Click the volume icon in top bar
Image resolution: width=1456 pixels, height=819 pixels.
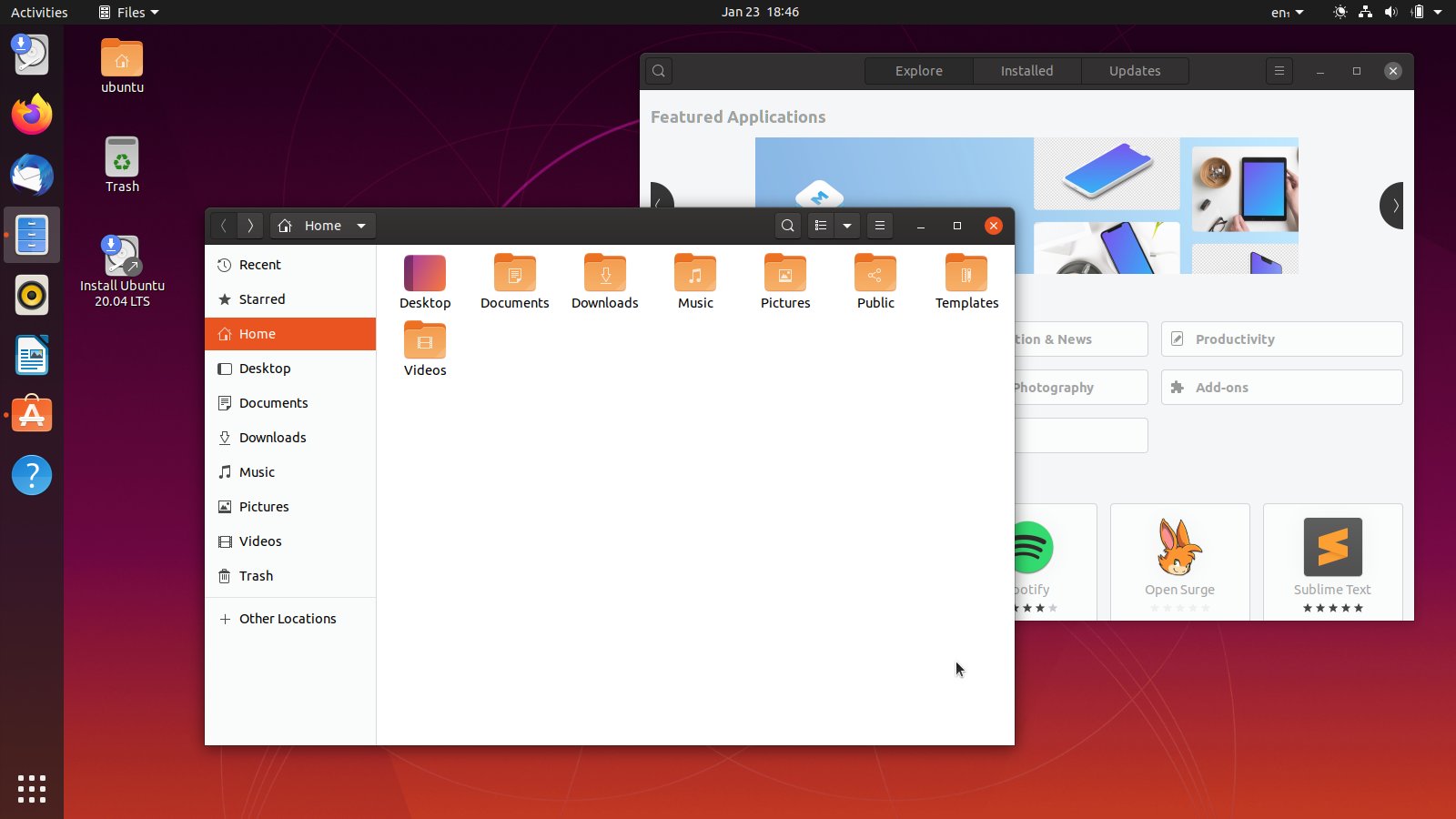(x=1390, y=12)
